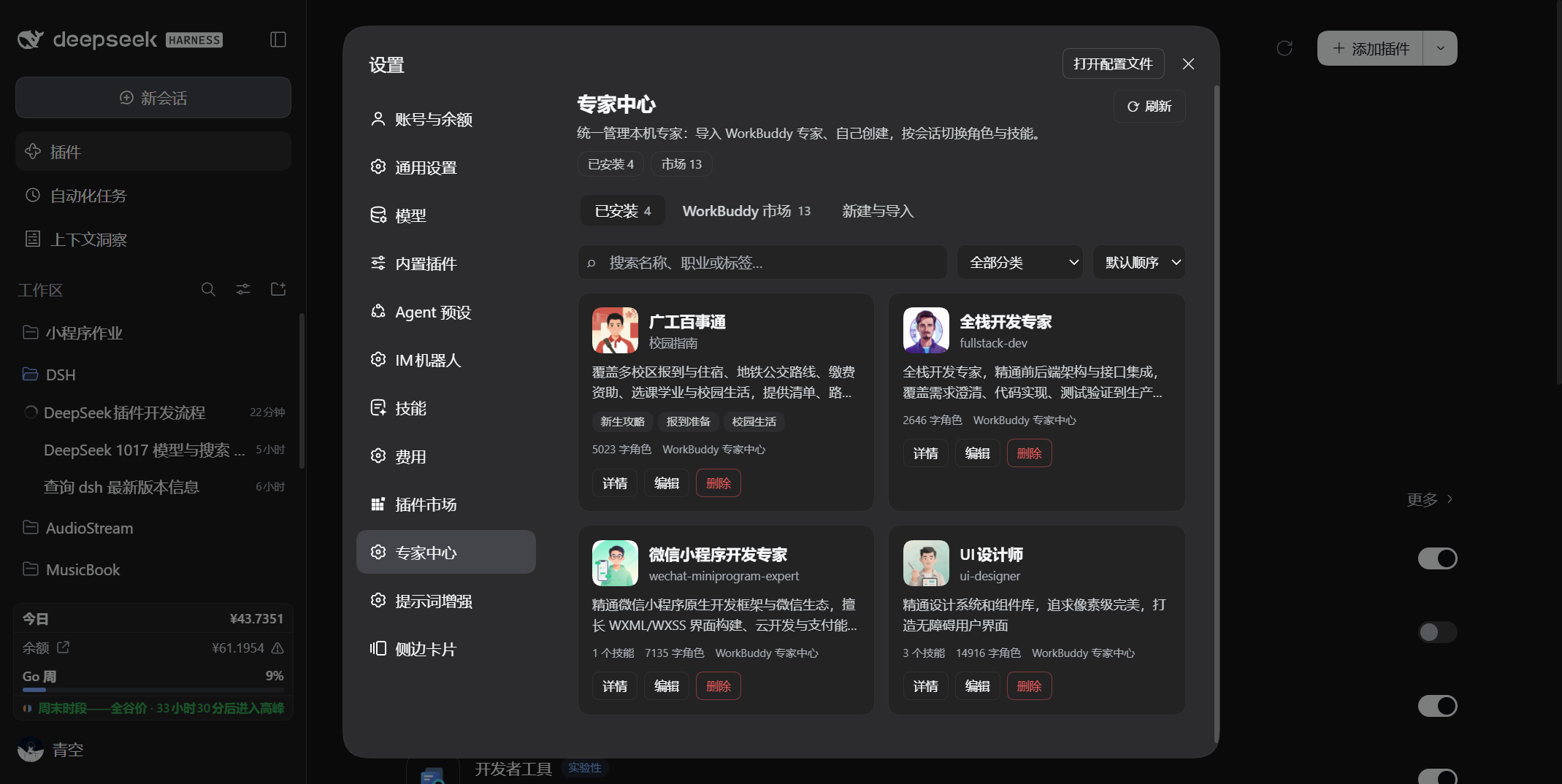The width and height of the screenshot is (1562, 784).
Task: Click the 已安装 4 count chip
Action: (x=610, y=164)
